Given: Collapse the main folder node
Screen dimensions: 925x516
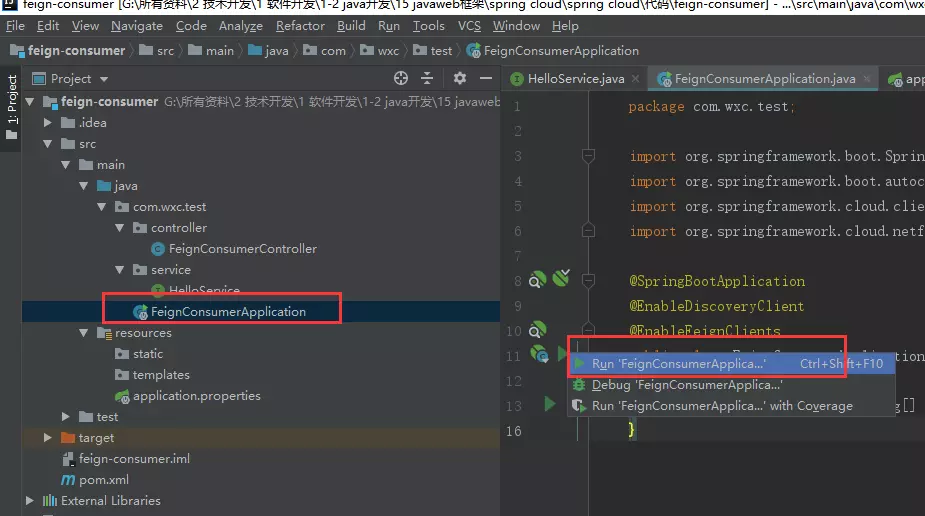Looking at the screenshot, I should pos(65,165).
